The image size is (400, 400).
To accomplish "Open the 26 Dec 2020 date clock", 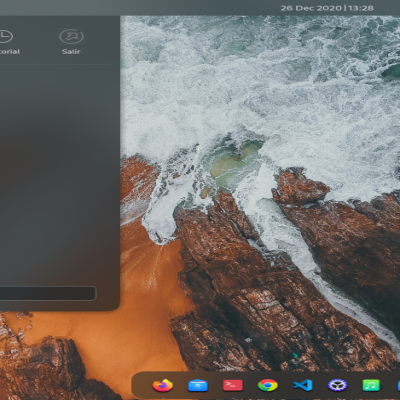I will (x=327, y=8).
